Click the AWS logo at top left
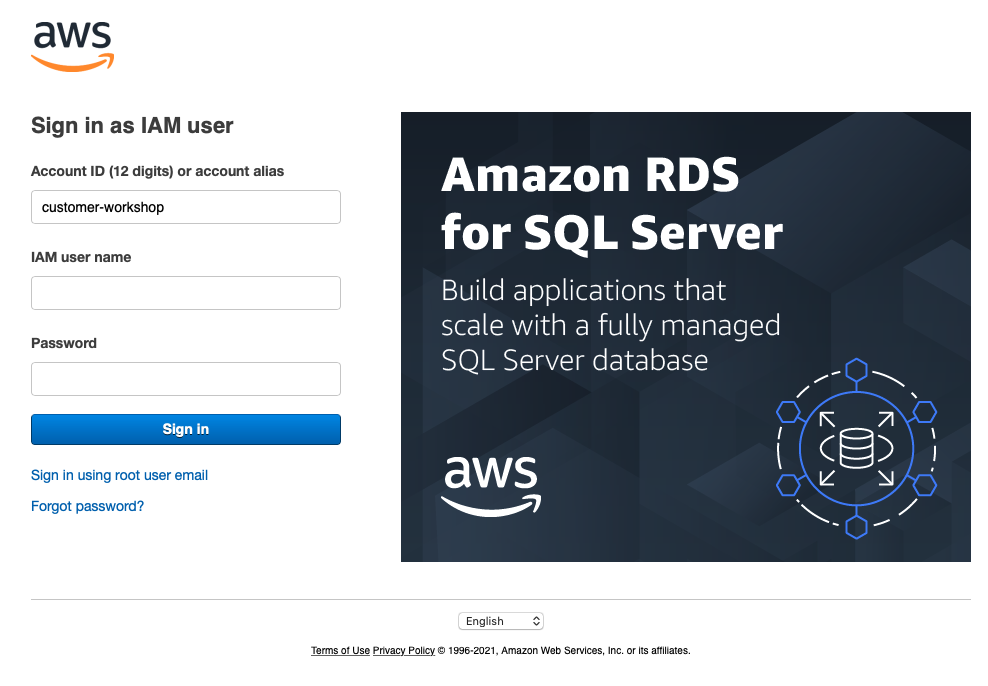The height and width of the screenshot is (686, 988). (x=71, y=43)
